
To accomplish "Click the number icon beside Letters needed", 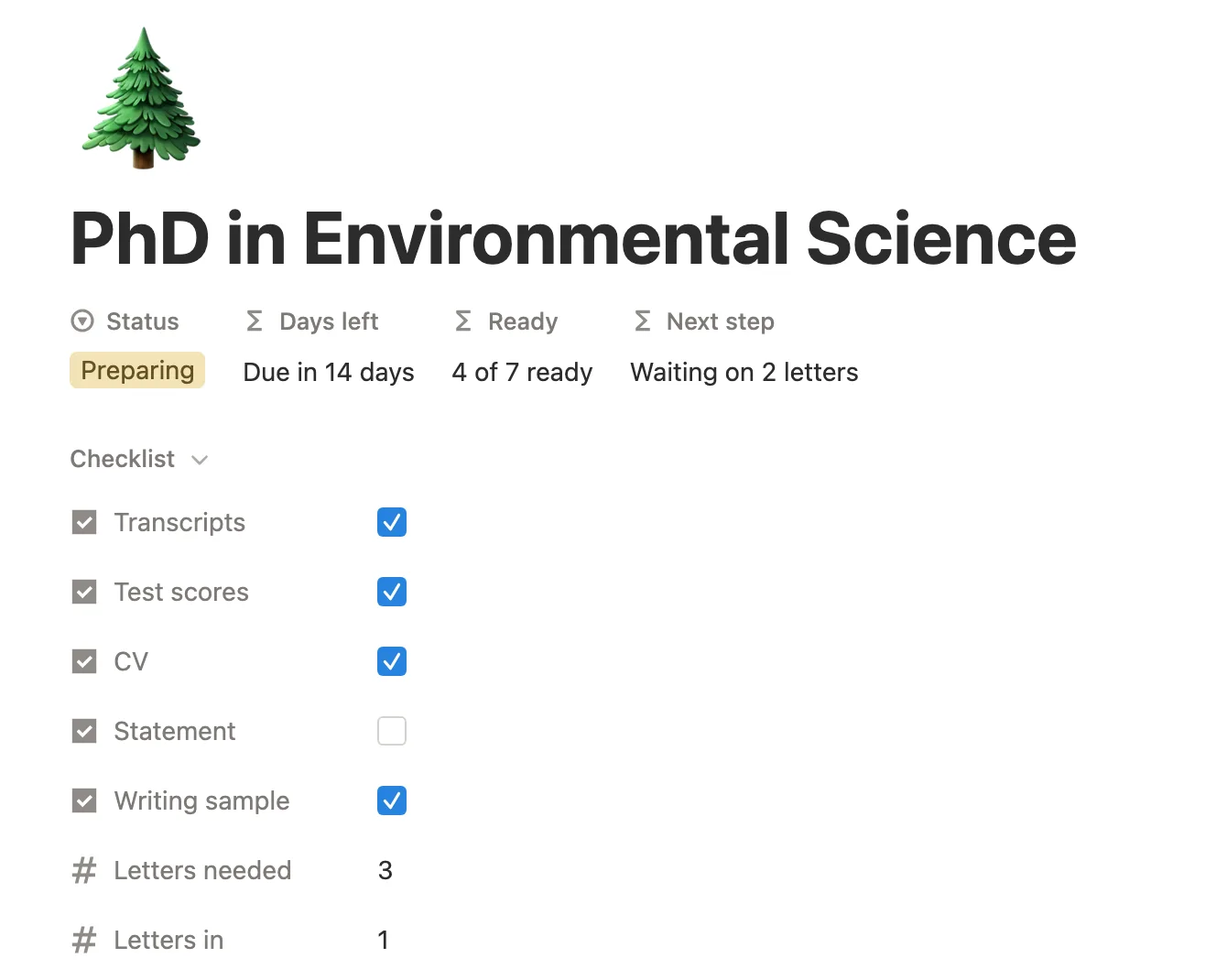I will pyautogui.click(x=84, y=870).
